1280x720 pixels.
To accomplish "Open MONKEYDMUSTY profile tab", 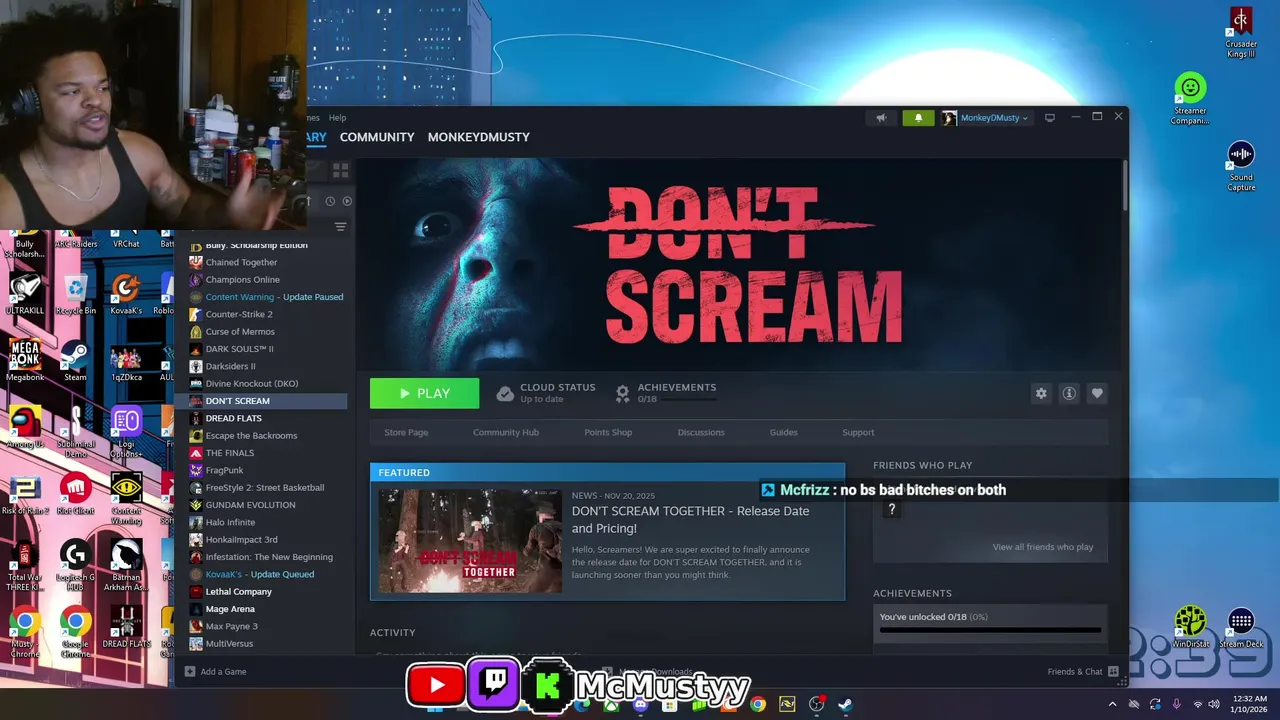I will [x=479, y=137].
